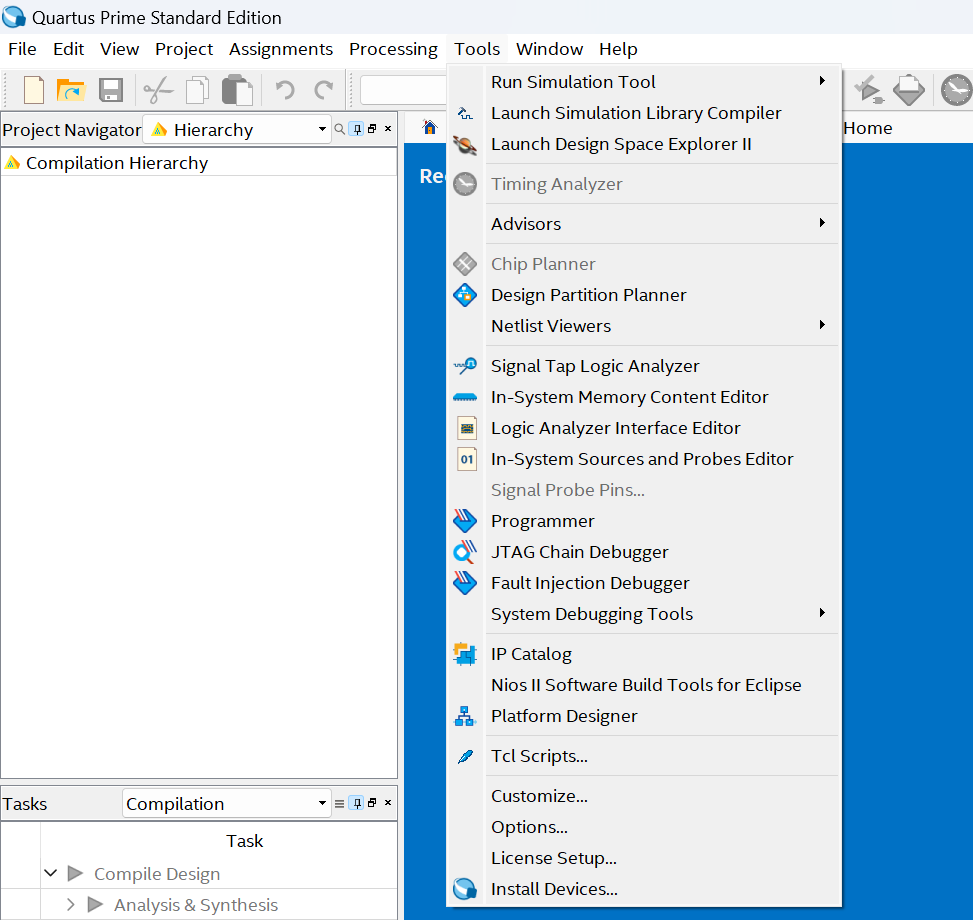
Task: Click the home icon tab
Action: coord(429,128)
